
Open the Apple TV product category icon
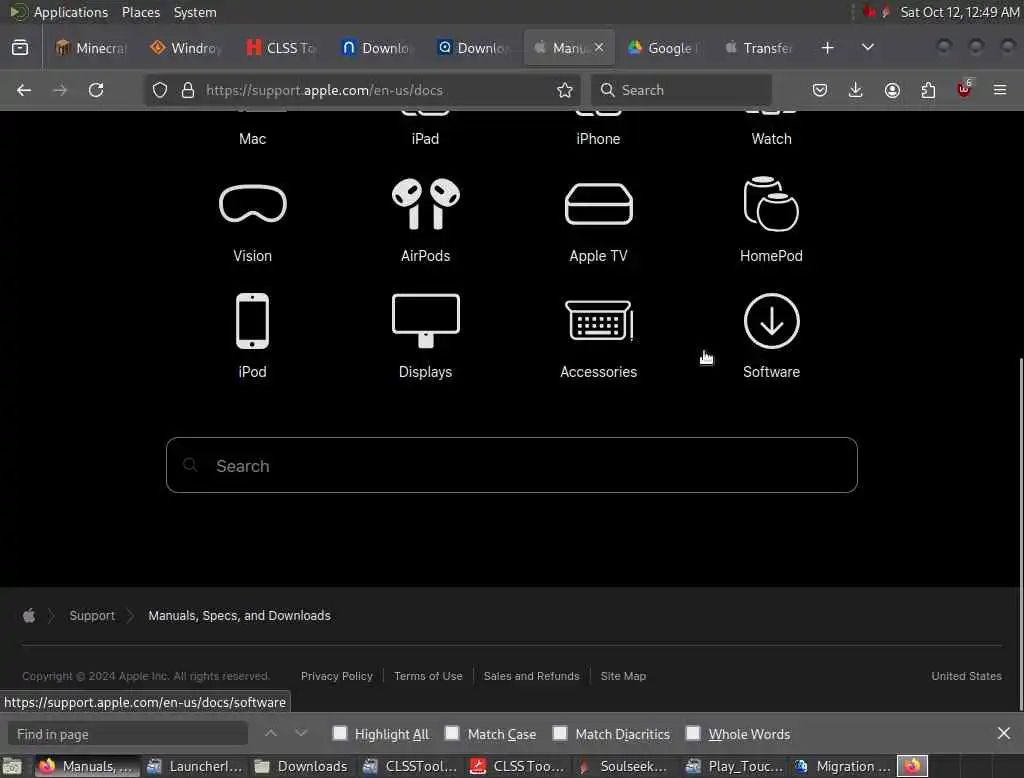click(x=598, y=204)
